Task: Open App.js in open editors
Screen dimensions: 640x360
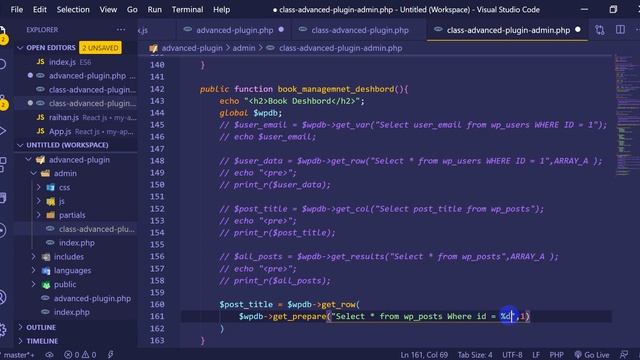Action: point(76,131)
